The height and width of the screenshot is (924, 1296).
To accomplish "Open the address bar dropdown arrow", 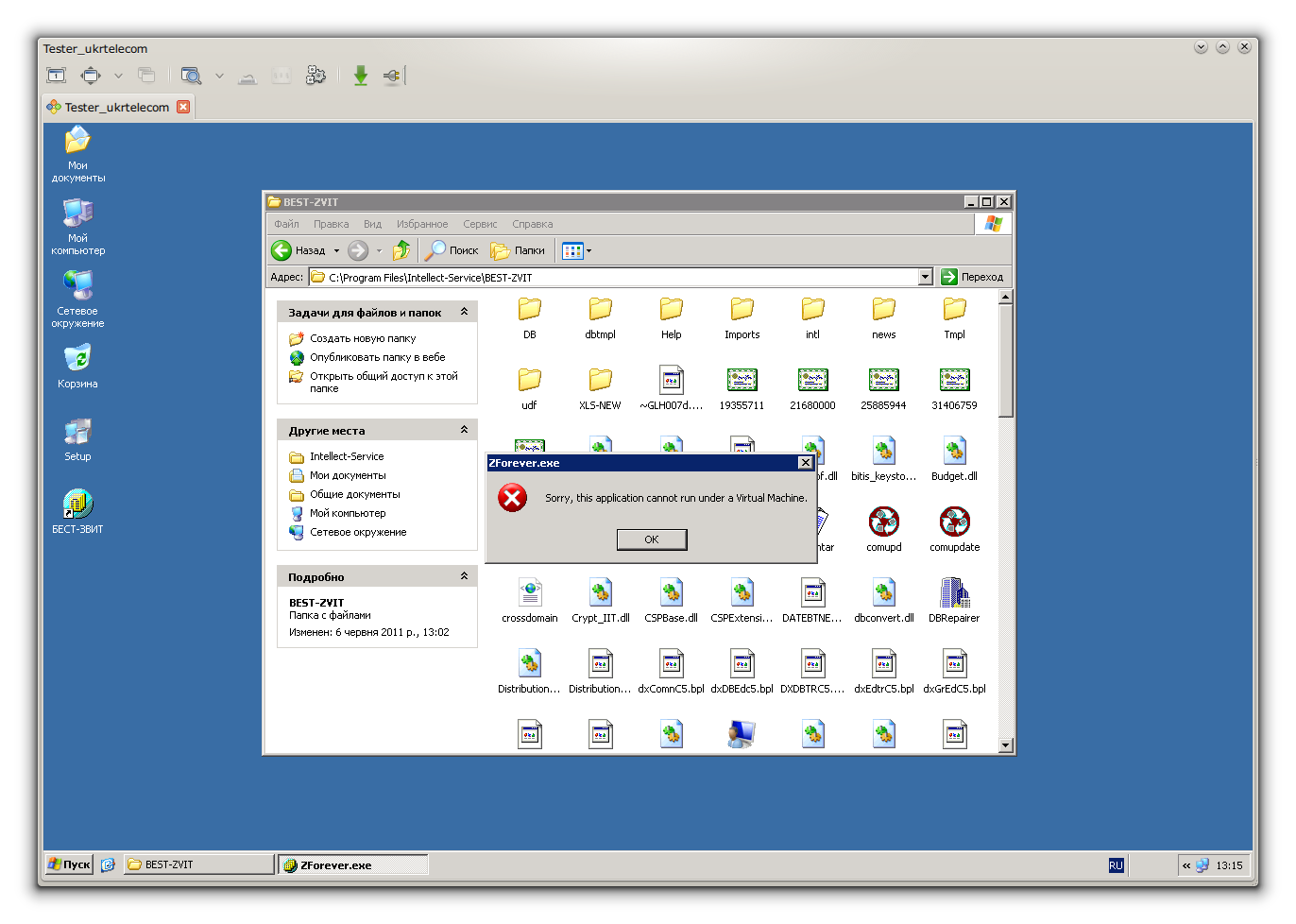I will click(x=925, y=277).
